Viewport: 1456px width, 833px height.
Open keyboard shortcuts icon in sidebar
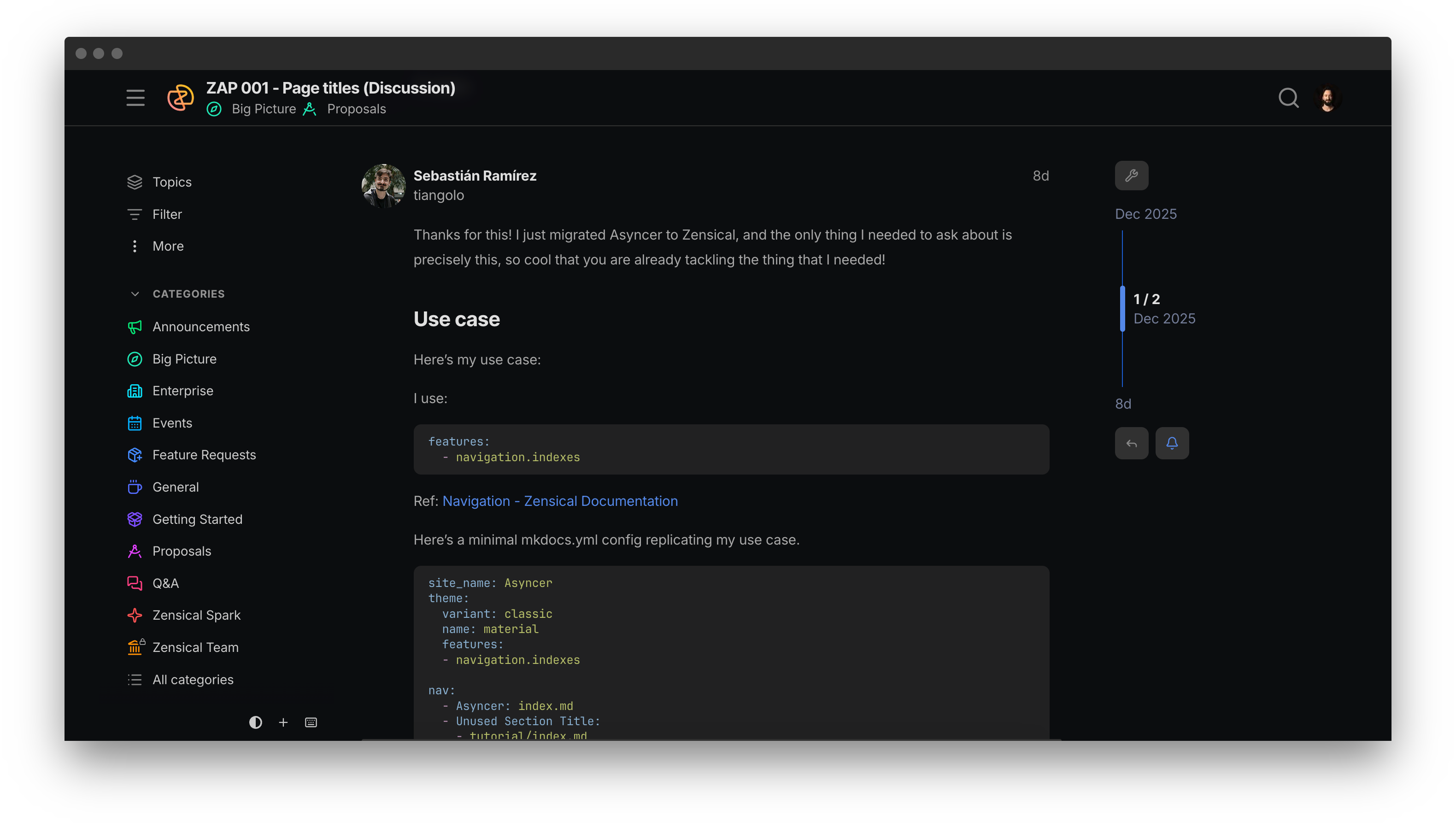click(311, 722)
